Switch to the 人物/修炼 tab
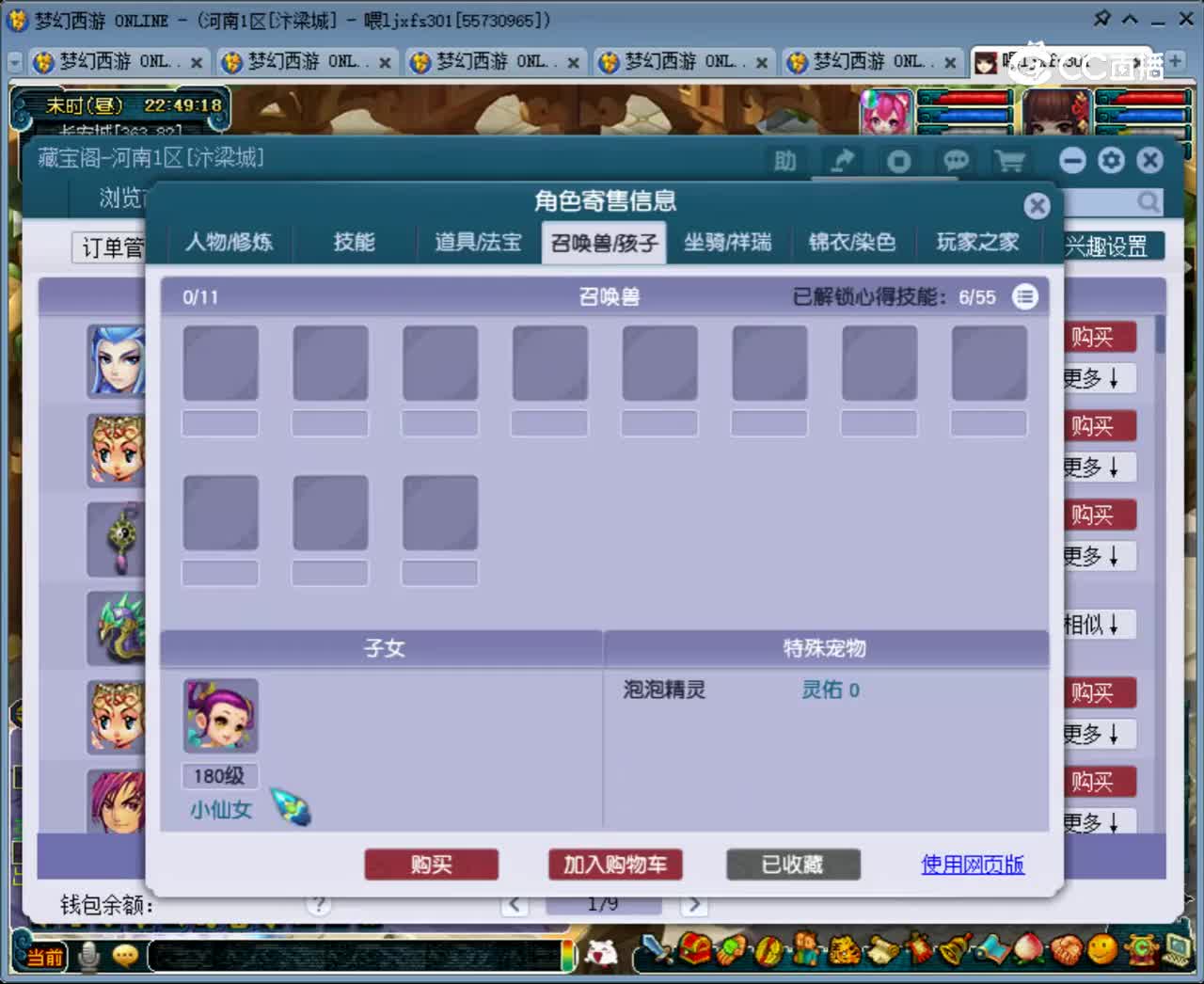 [230, 243]
